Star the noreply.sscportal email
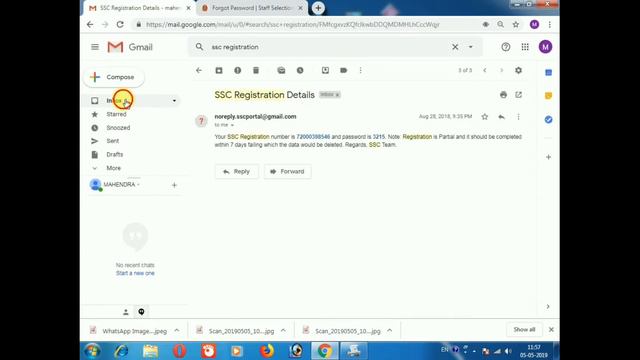The height and width of the screenshot is (360, 640). [484, 117]
